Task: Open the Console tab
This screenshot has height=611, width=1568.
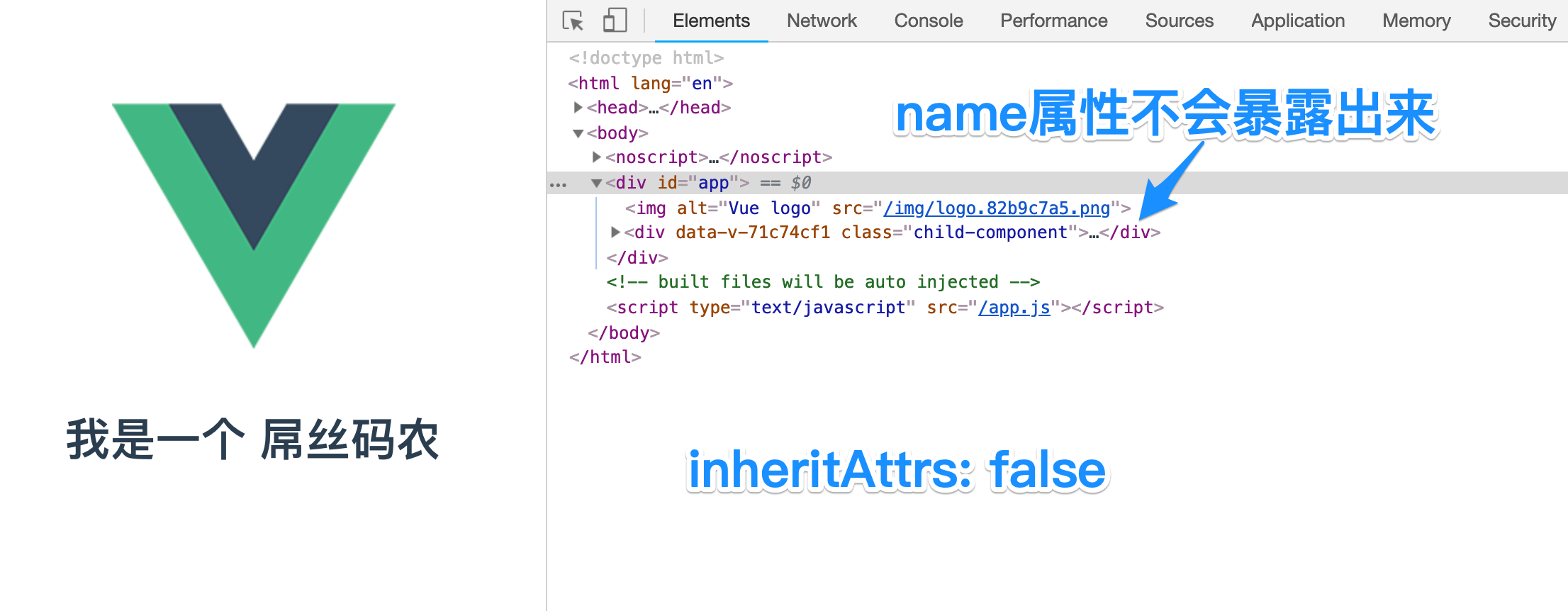Action: [x=929, y=21]
